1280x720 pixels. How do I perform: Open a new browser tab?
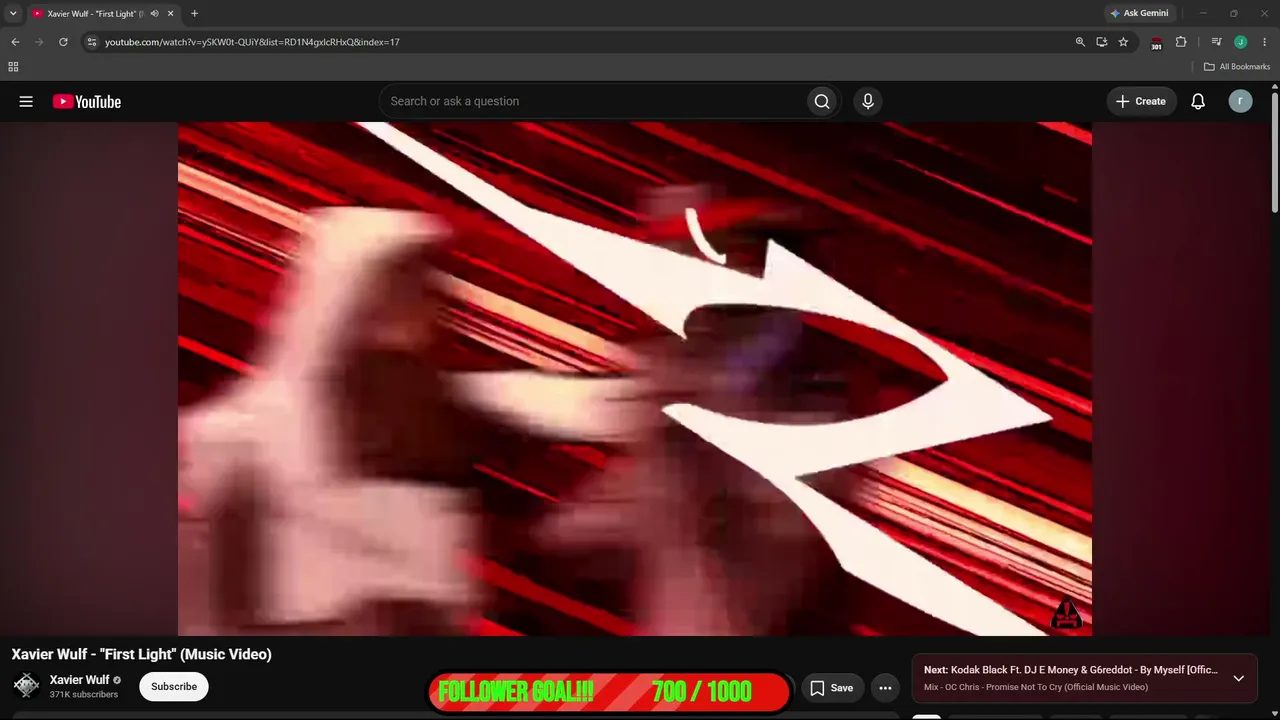click(x=194, y=14)
